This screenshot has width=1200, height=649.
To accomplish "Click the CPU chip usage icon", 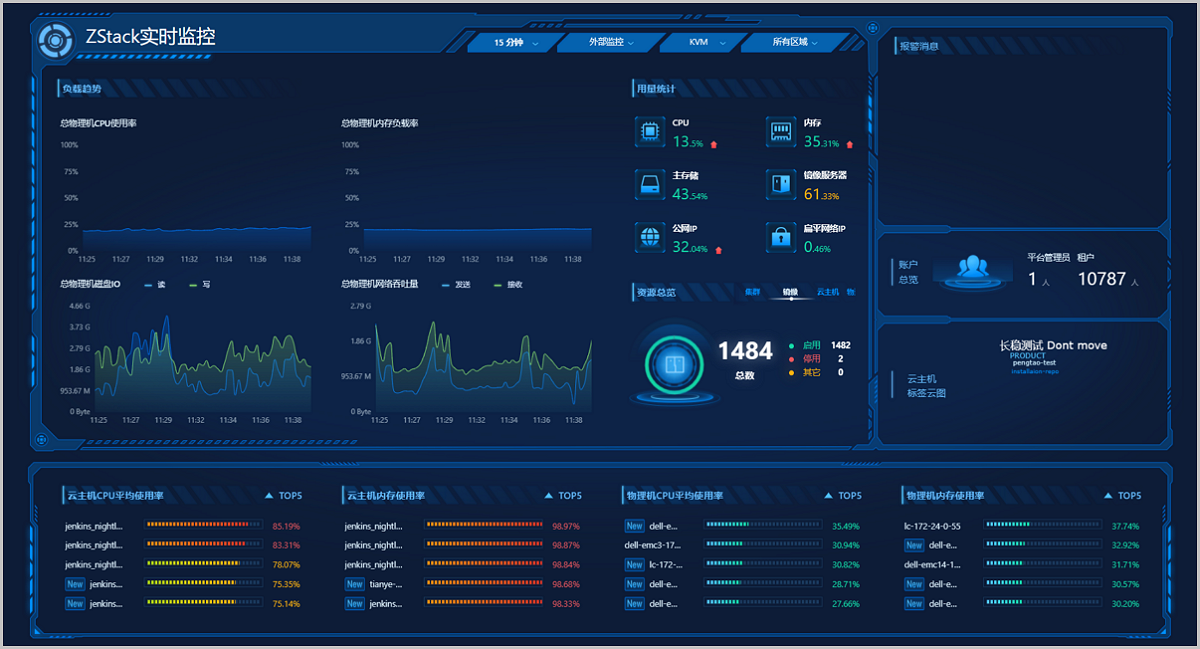I will point(650,132).
